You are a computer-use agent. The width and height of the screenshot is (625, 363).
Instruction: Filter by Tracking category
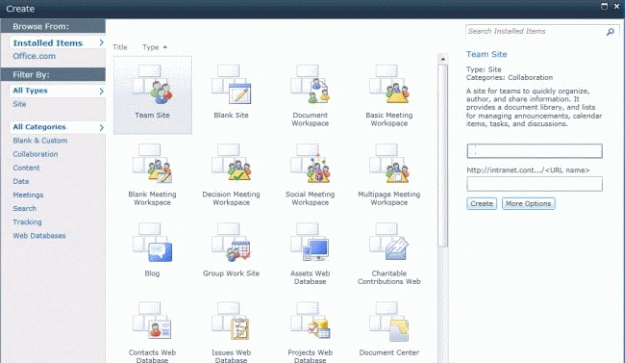[x=27, y=222]
